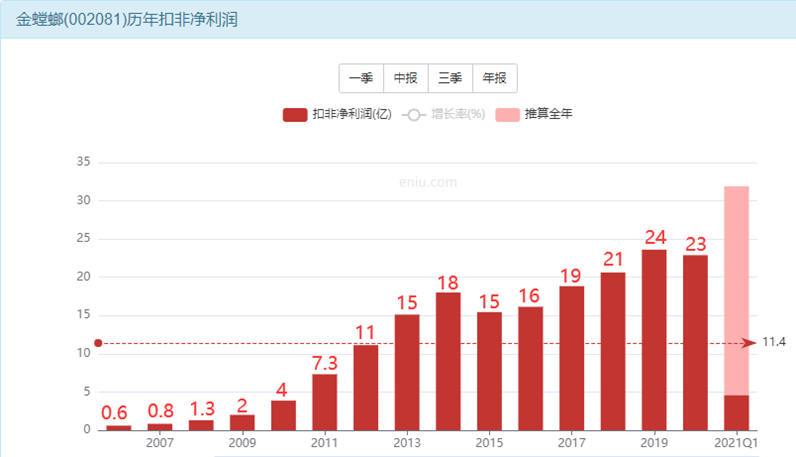Click the average line start dot marker

click(x=98, y=343)
